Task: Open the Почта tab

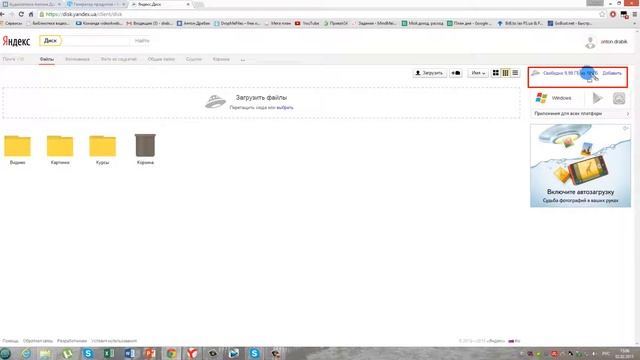Action: click(13, 59)
